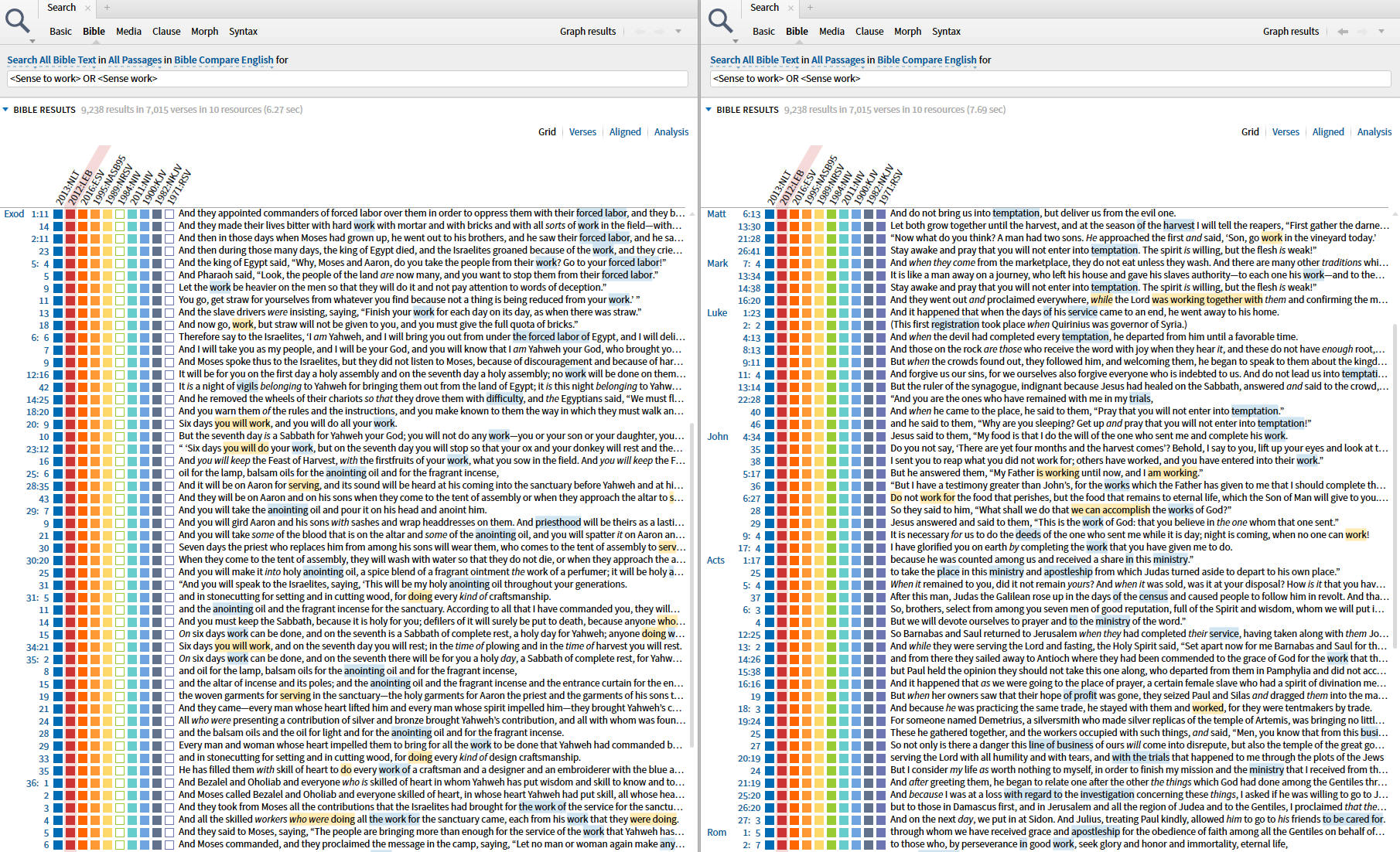
Task: Select Bible search type in right panel
Action: click(797, 32)
